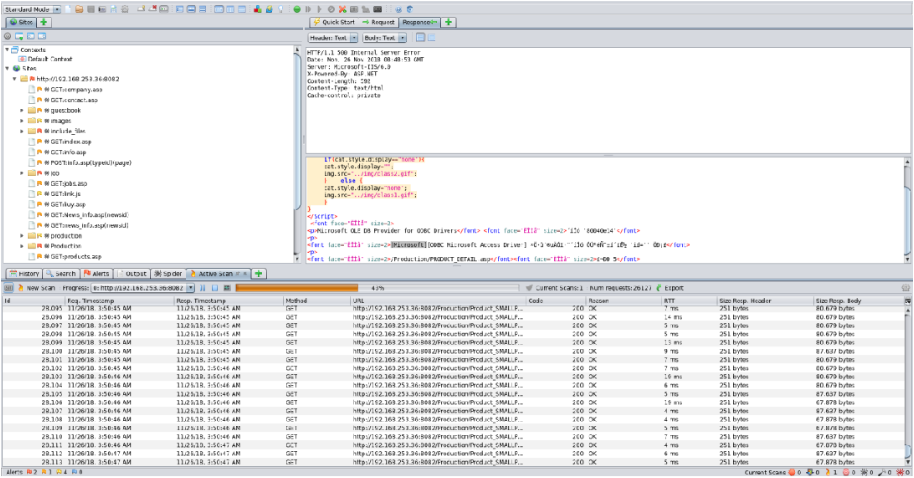Click the green circle break toggle in toolbar
This screenshot has width=914, height=478.
coord(298,8)
